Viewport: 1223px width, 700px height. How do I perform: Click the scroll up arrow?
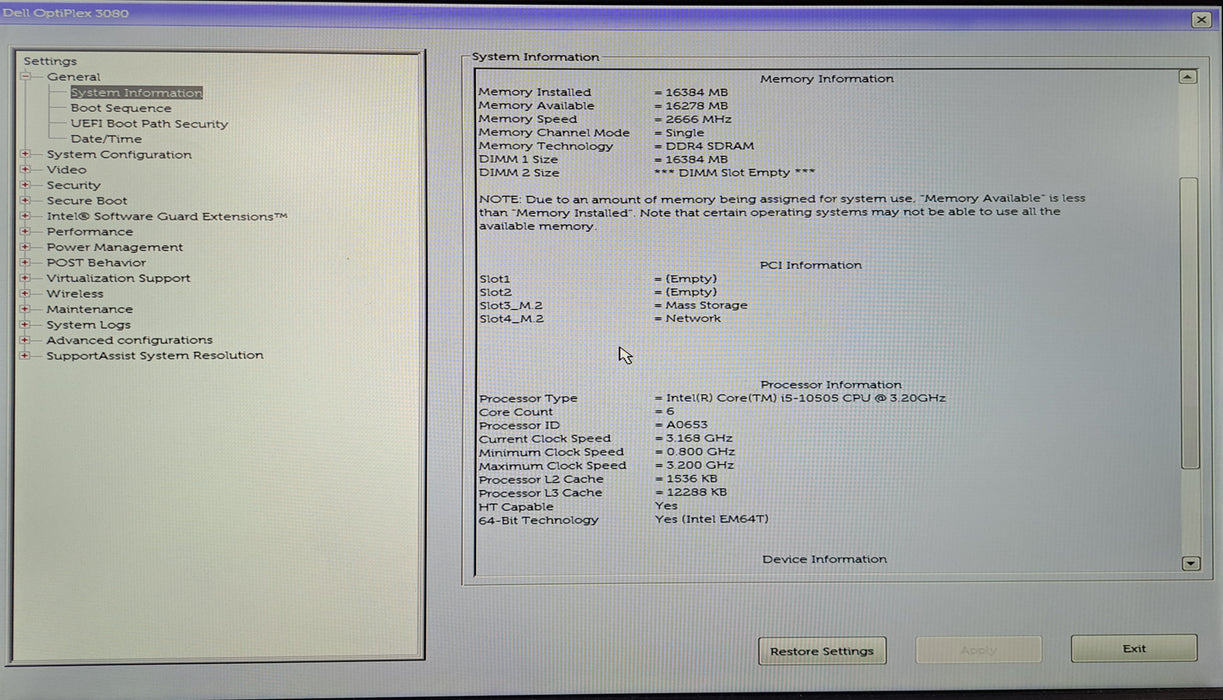pos(1187,77)
